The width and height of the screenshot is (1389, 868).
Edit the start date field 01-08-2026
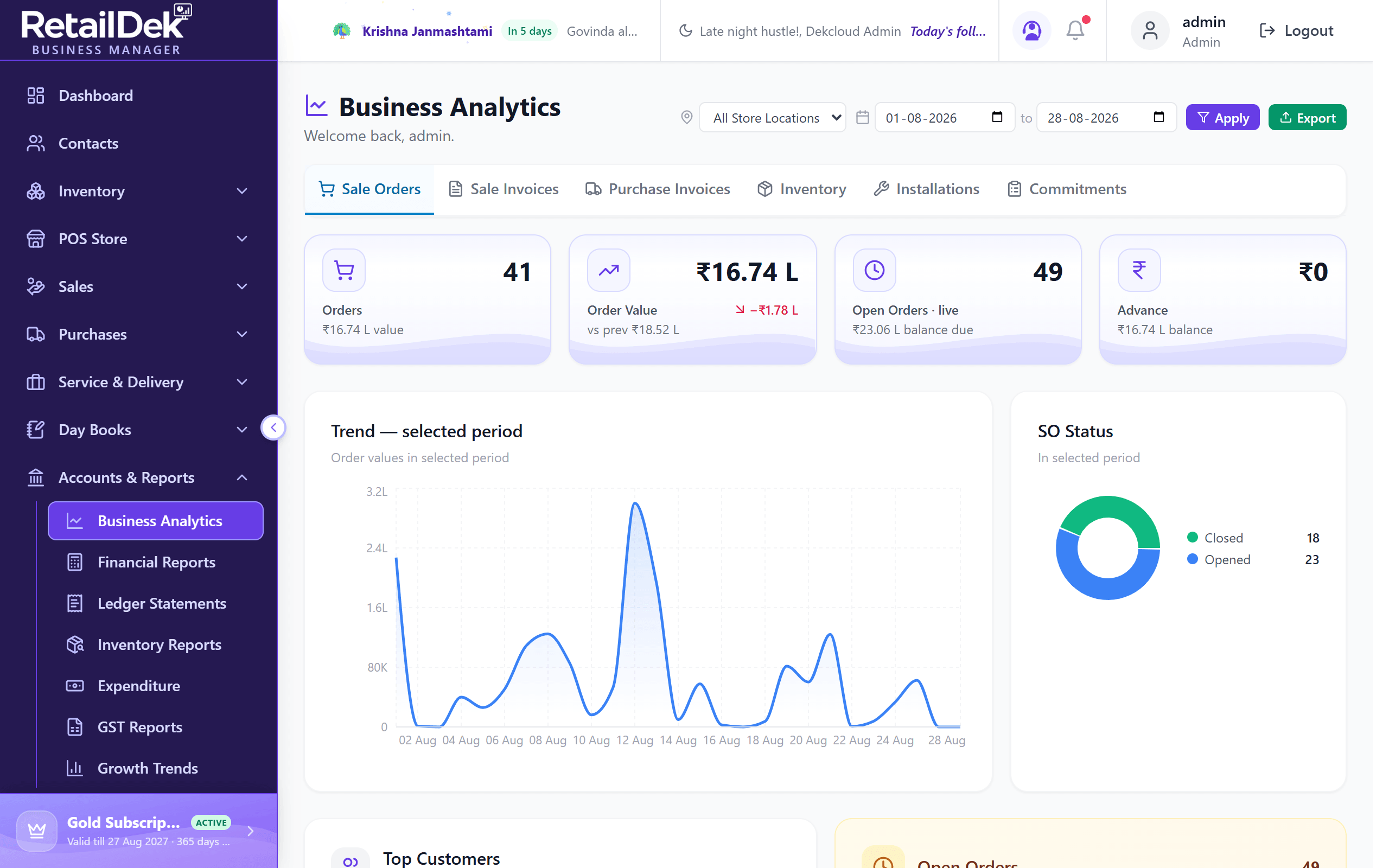[945, 117]
